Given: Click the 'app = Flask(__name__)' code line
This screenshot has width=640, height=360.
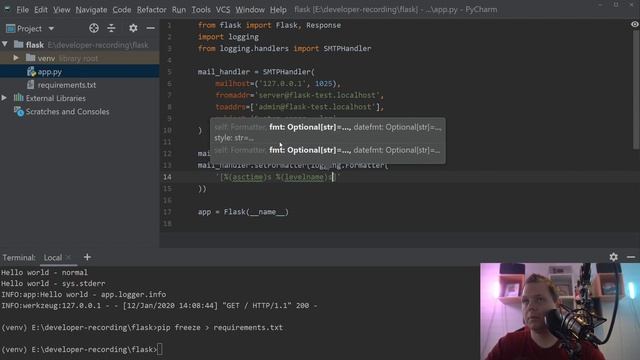Looking at the screenshot, I should click(243, 212).
